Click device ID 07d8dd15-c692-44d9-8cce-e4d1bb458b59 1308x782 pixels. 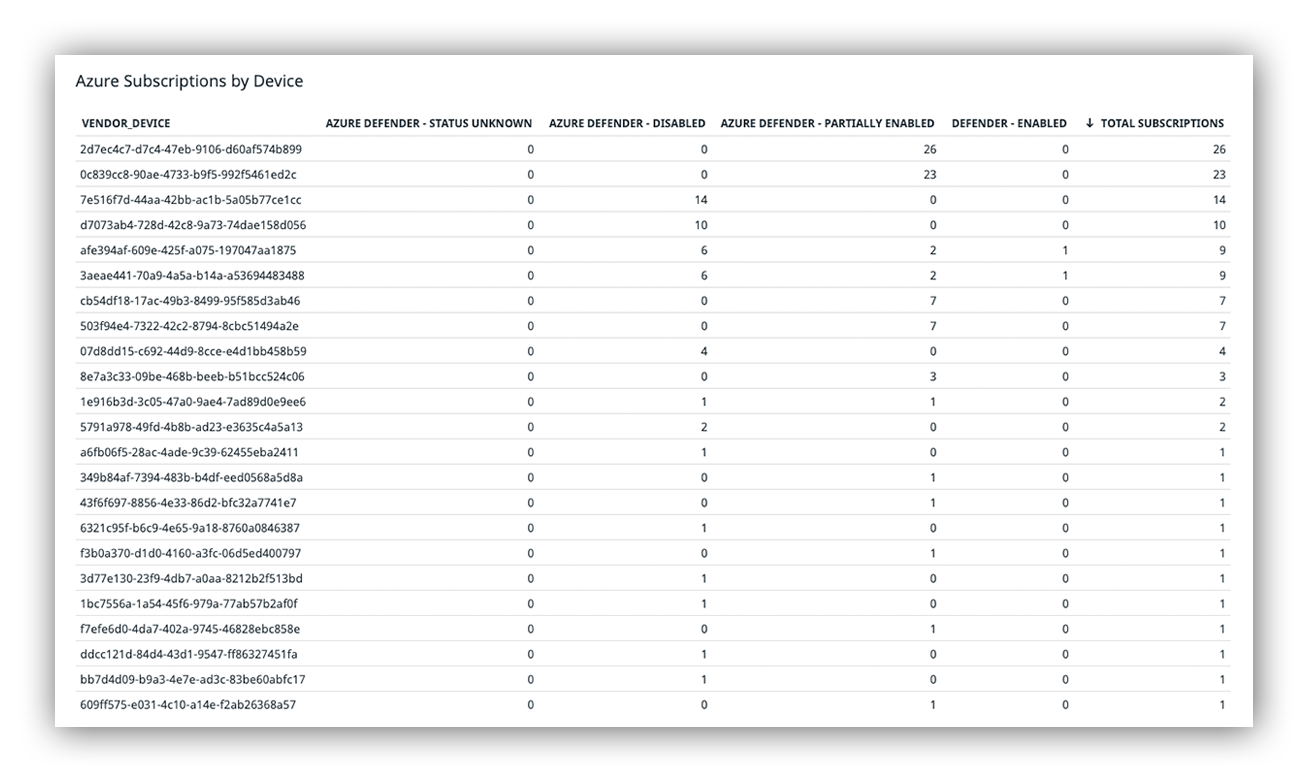click(x=193, y=352)
